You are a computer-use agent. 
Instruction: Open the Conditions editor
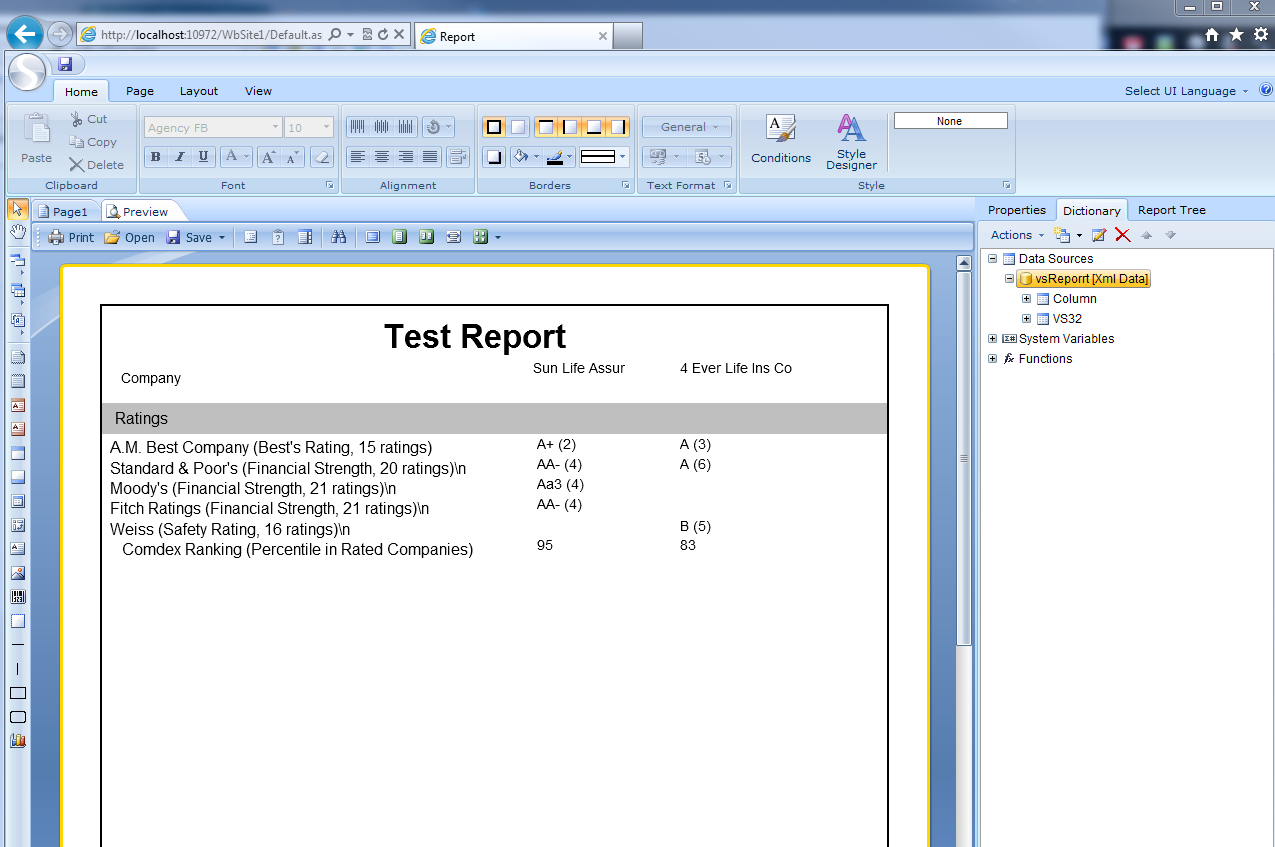pyautogui.click(x=781, y=140)
